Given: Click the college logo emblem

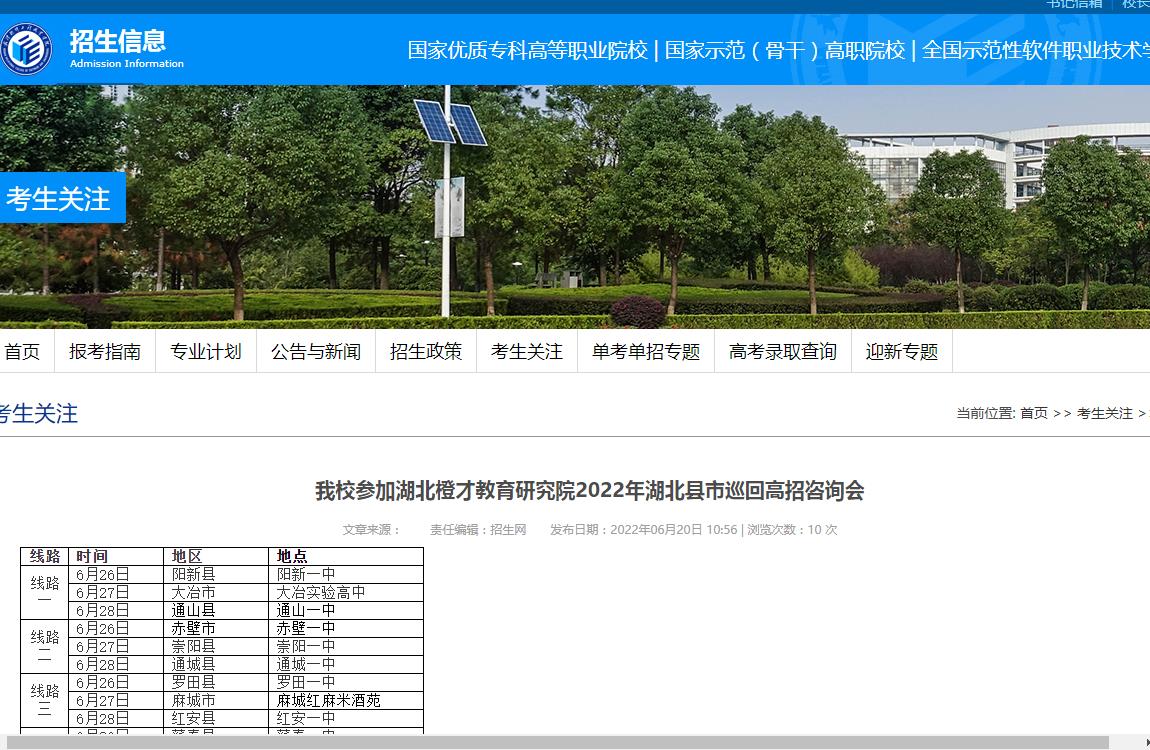Looking at the screenshot, I should click(26, 49).
